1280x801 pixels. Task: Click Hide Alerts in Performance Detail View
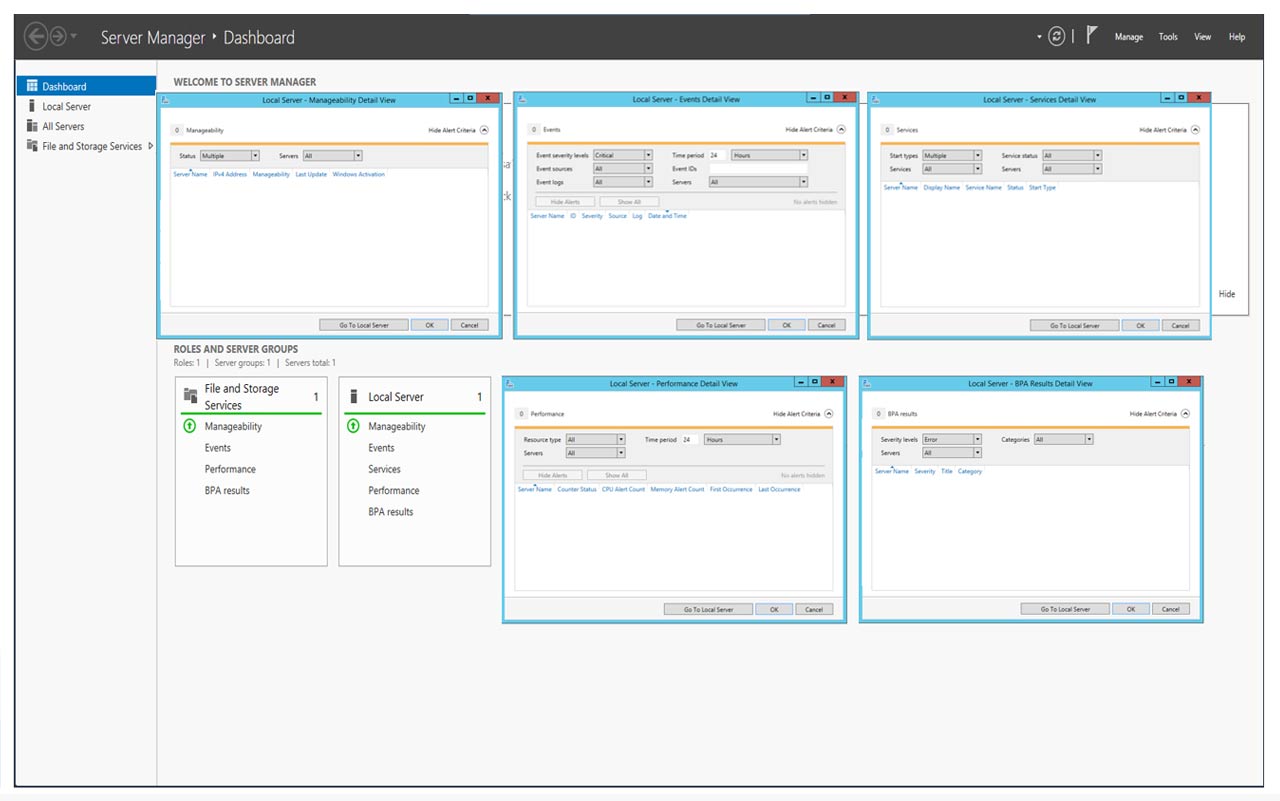pos(553,476)
